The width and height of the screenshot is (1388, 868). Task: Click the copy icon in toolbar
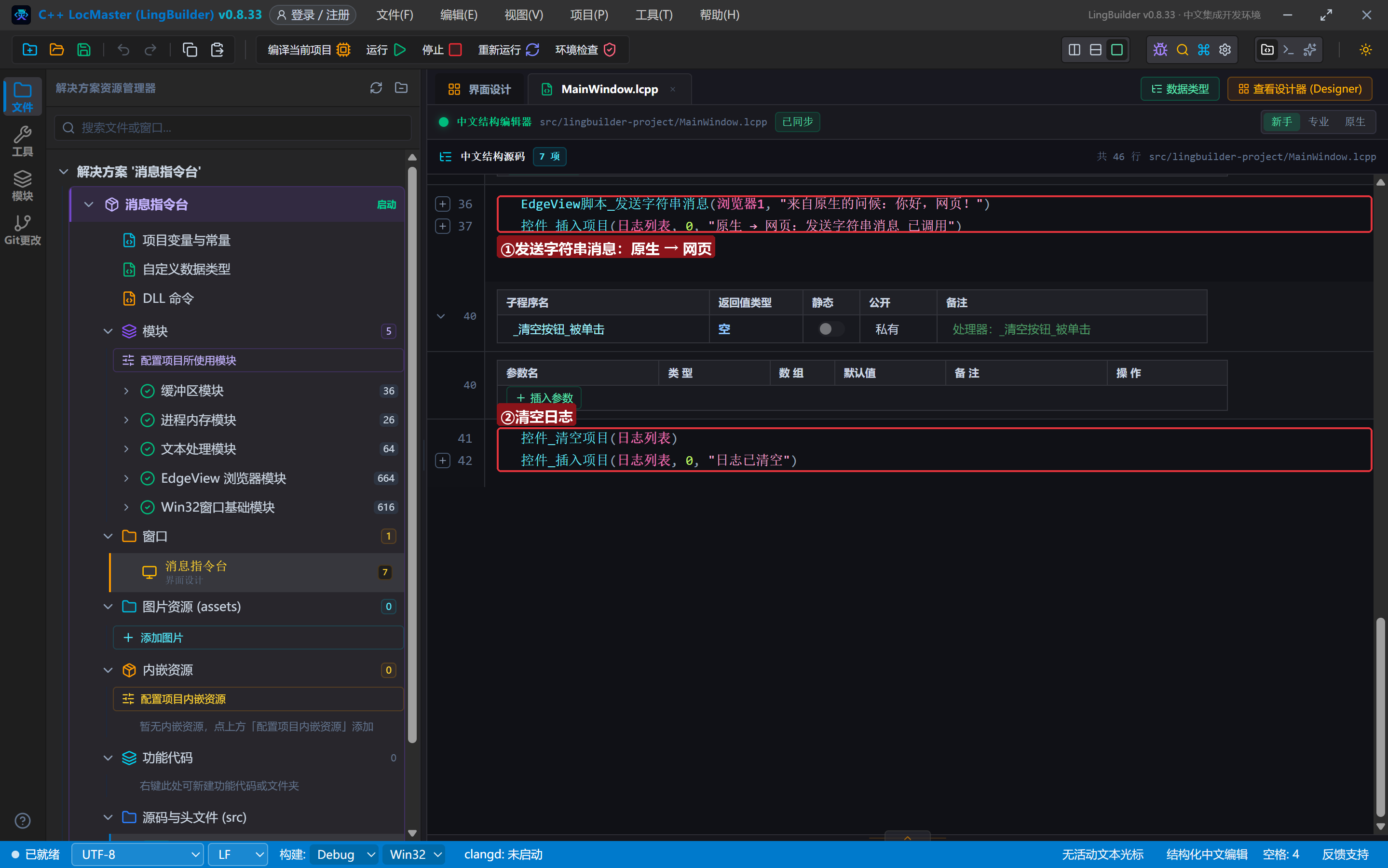coord(190,50)
